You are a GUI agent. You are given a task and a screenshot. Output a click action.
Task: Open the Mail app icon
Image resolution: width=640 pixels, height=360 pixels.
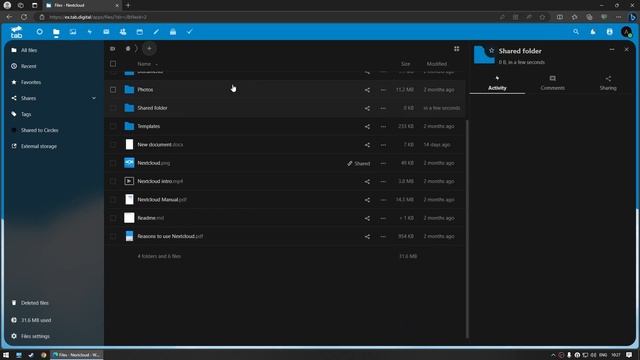[x=107, y=31]
